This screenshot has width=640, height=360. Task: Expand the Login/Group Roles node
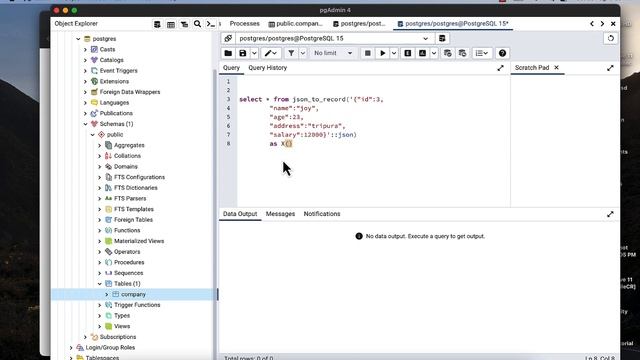click(x=71, y=348)
